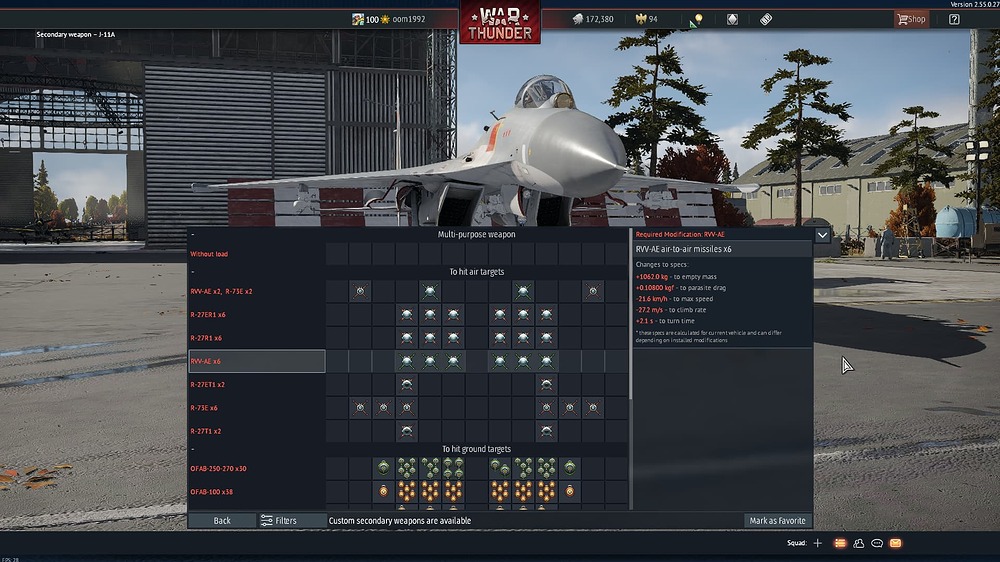Click Mark as Favorite
The image size is (1000, 562).
777,521
